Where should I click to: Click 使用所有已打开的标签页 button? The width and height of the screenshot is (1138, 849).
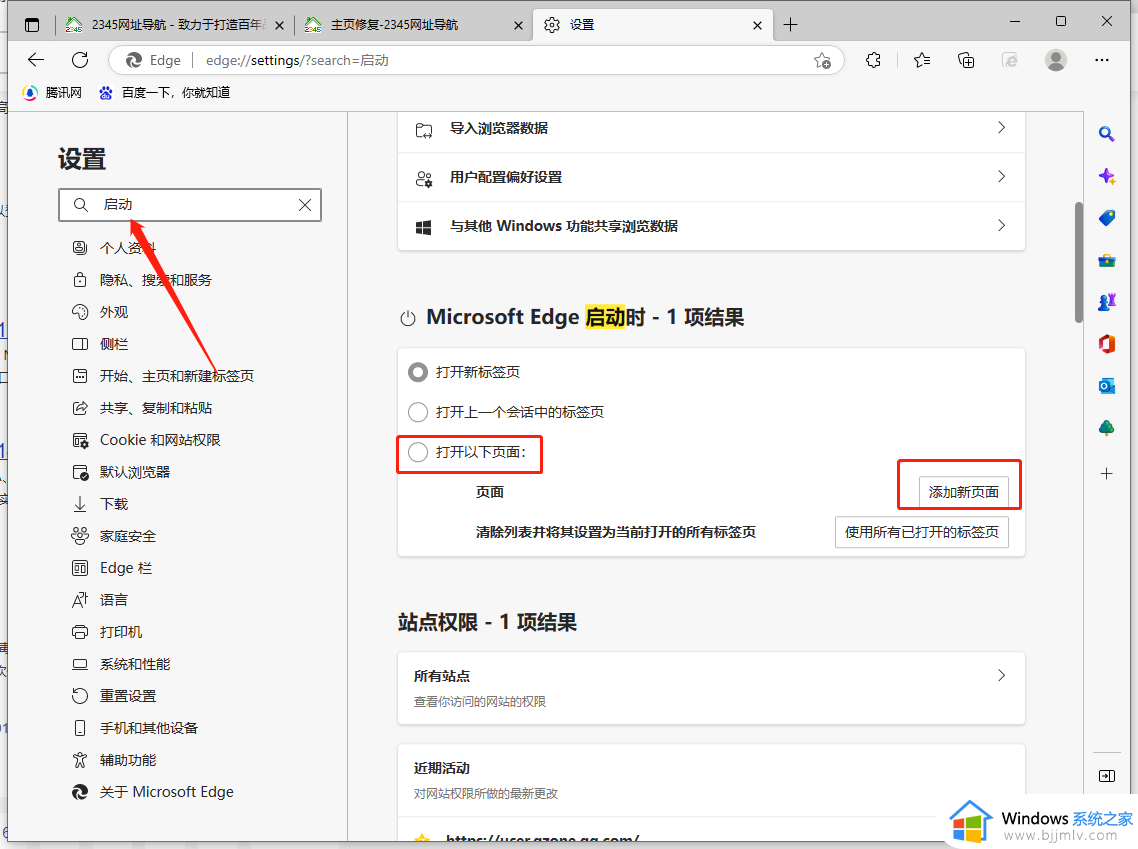(x=922, y=532)
